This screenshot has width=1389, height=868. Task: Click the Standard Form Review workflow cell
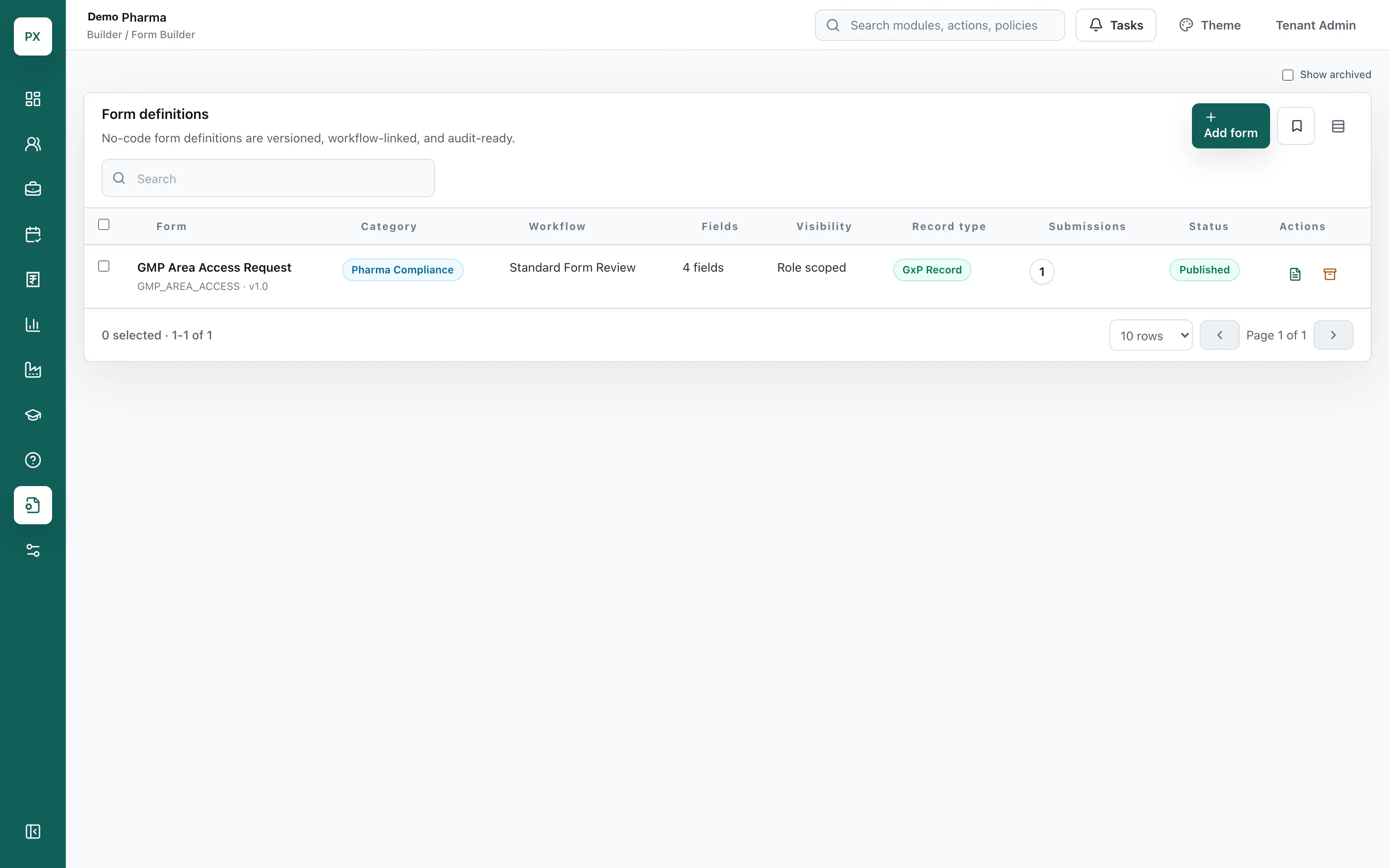572,267
